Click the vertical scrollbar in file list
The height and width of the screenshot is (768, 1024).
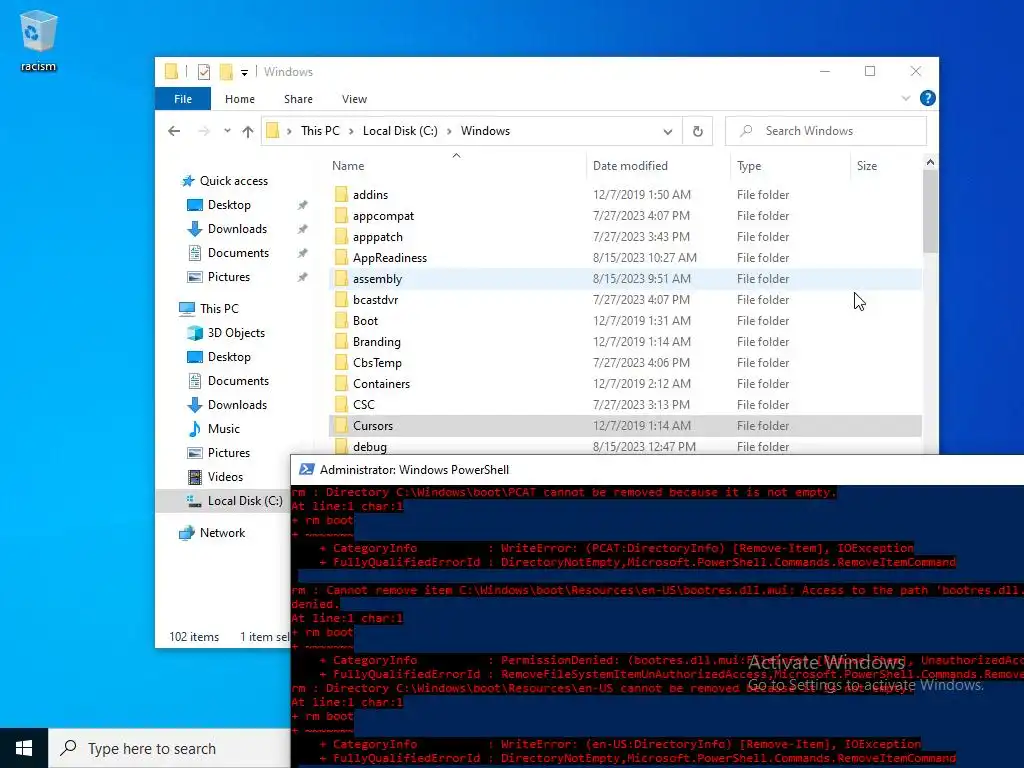(x=930, y=212)
